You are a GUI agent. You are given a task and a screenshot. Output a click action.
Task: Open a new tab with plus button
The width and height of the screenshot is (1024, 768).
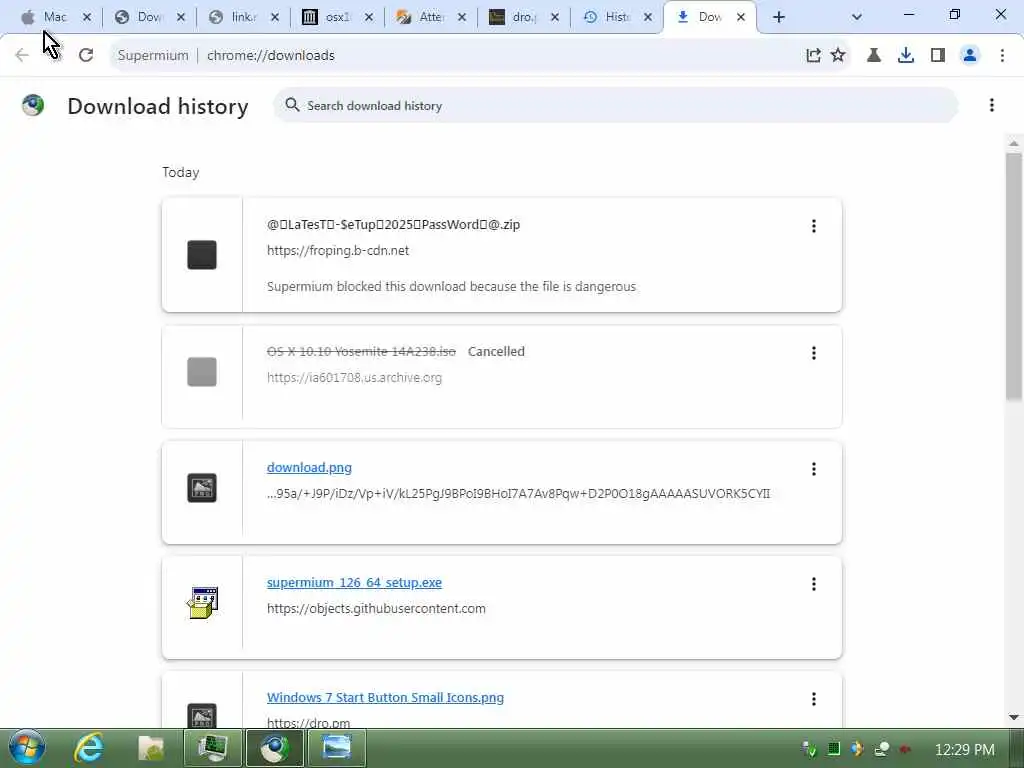[x=778, y=18]
